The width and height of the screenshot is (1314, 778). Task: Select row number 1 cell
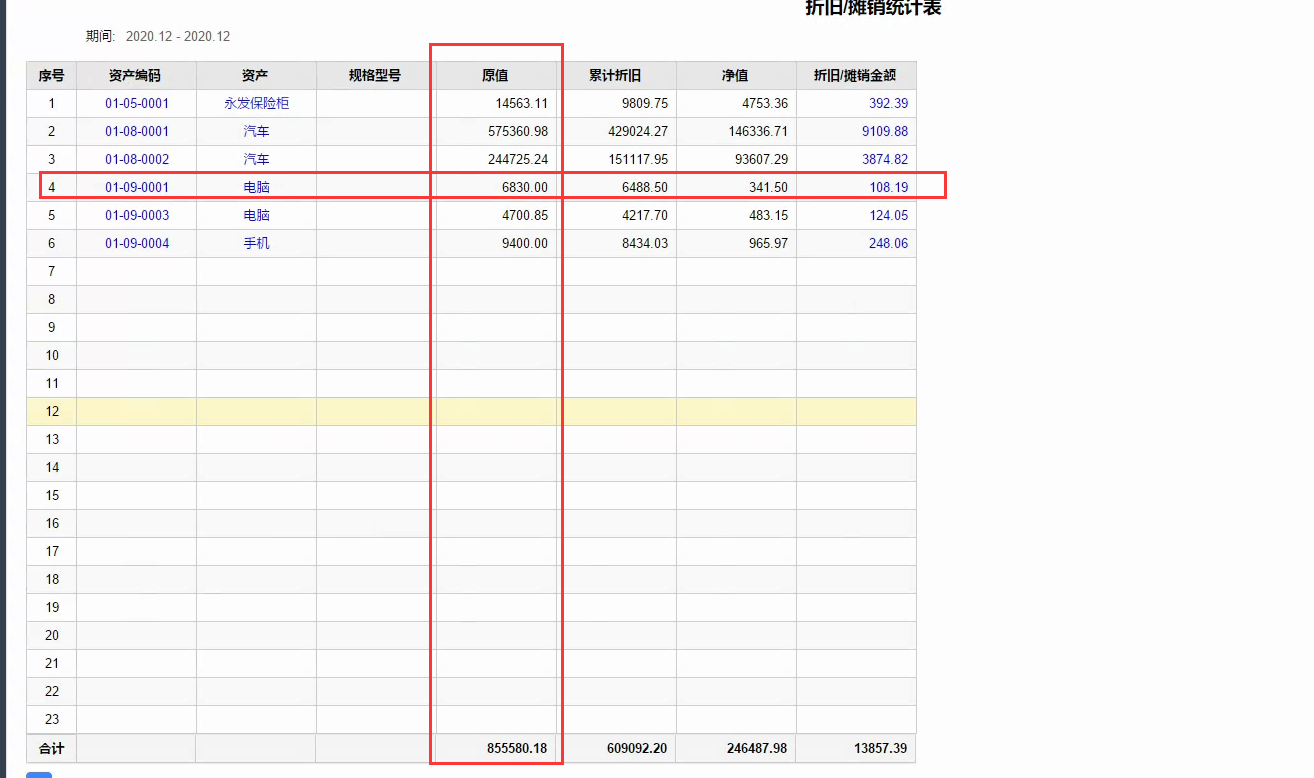[x=52, y=103]
